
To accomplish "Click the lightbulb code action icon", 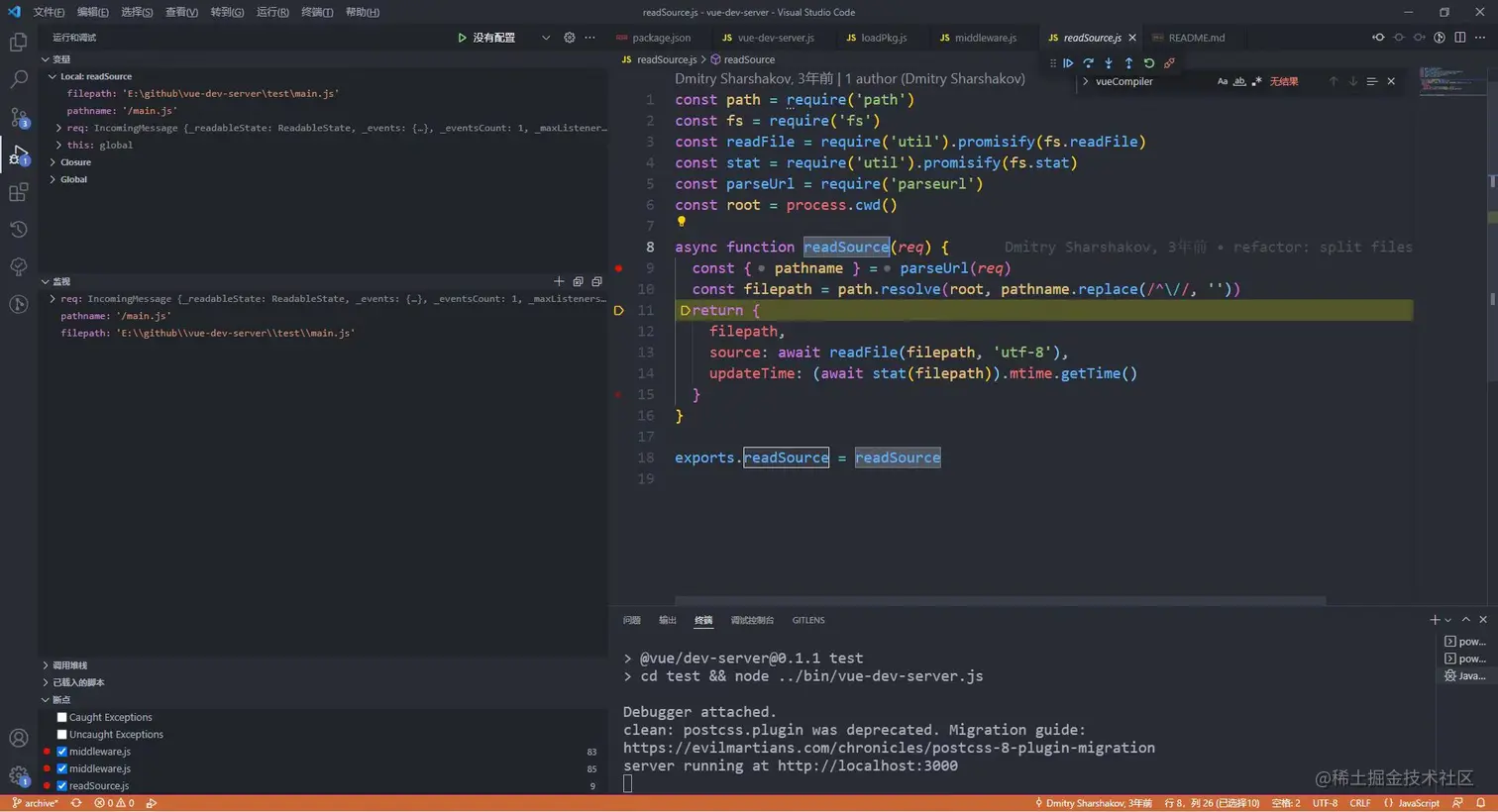I will pyautogui.click(x=681, y=222).
